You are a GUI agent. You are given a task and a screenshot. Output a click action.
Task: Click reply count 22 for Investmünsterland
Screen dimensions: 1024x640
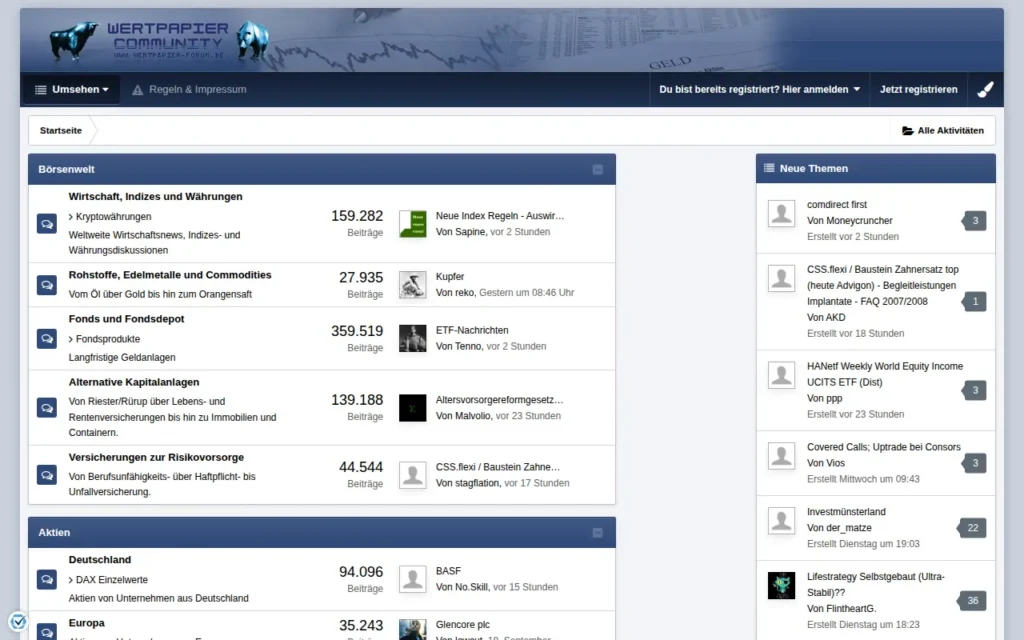click(x=972, y=528)
